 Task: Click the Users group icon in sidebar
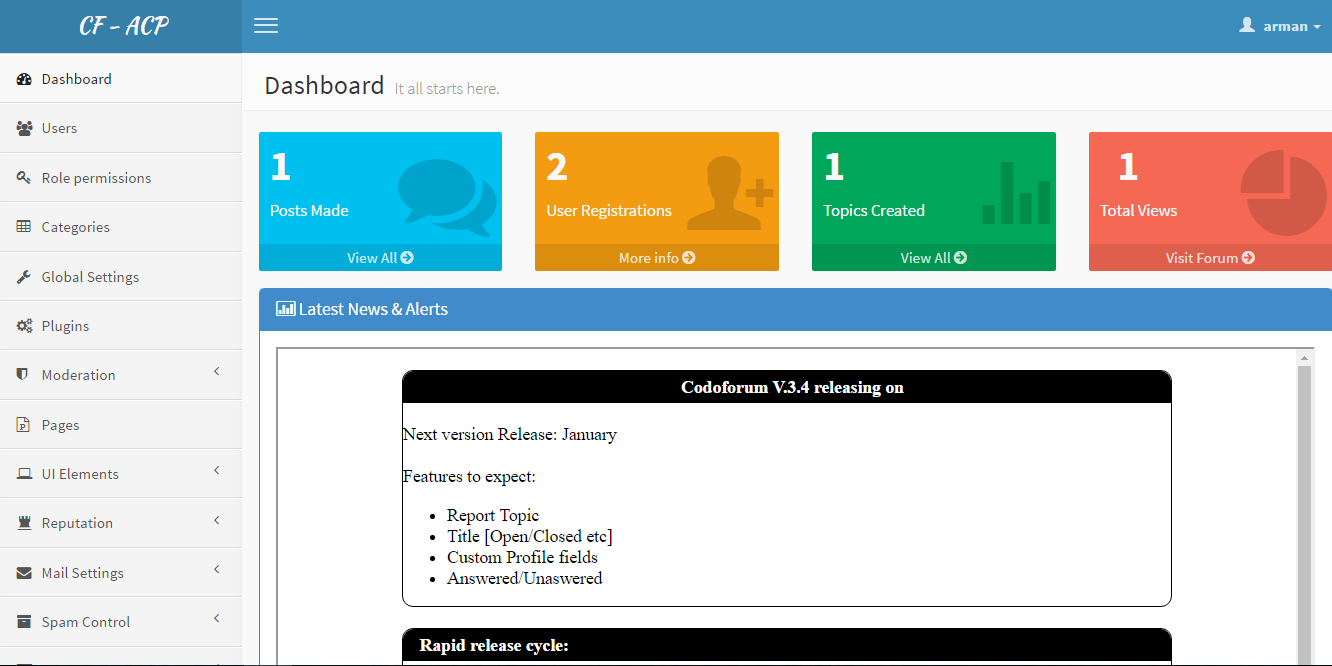(24, 128)
